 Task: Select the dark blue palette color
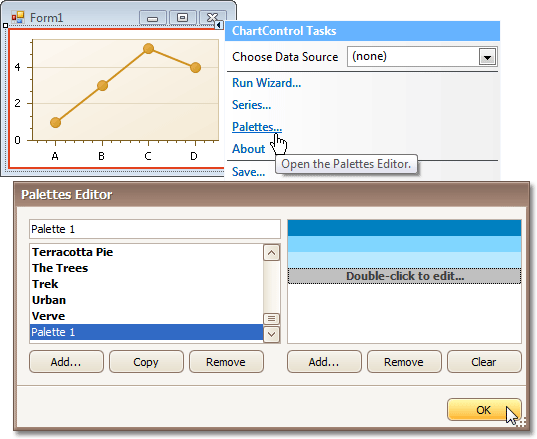click(404, 228)
